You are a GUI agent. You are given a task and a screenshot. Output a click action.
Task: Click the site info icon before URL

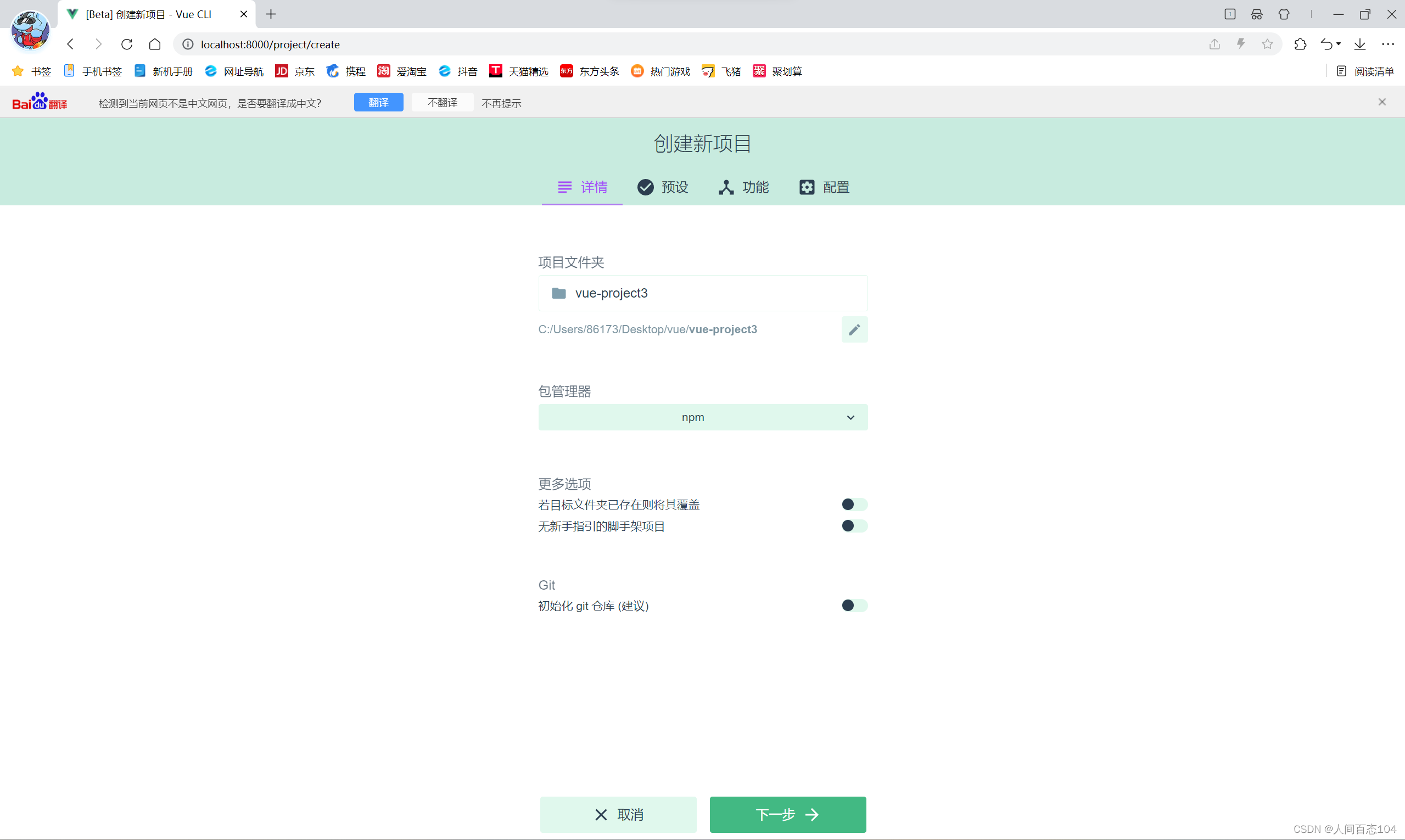click(188, 44)
